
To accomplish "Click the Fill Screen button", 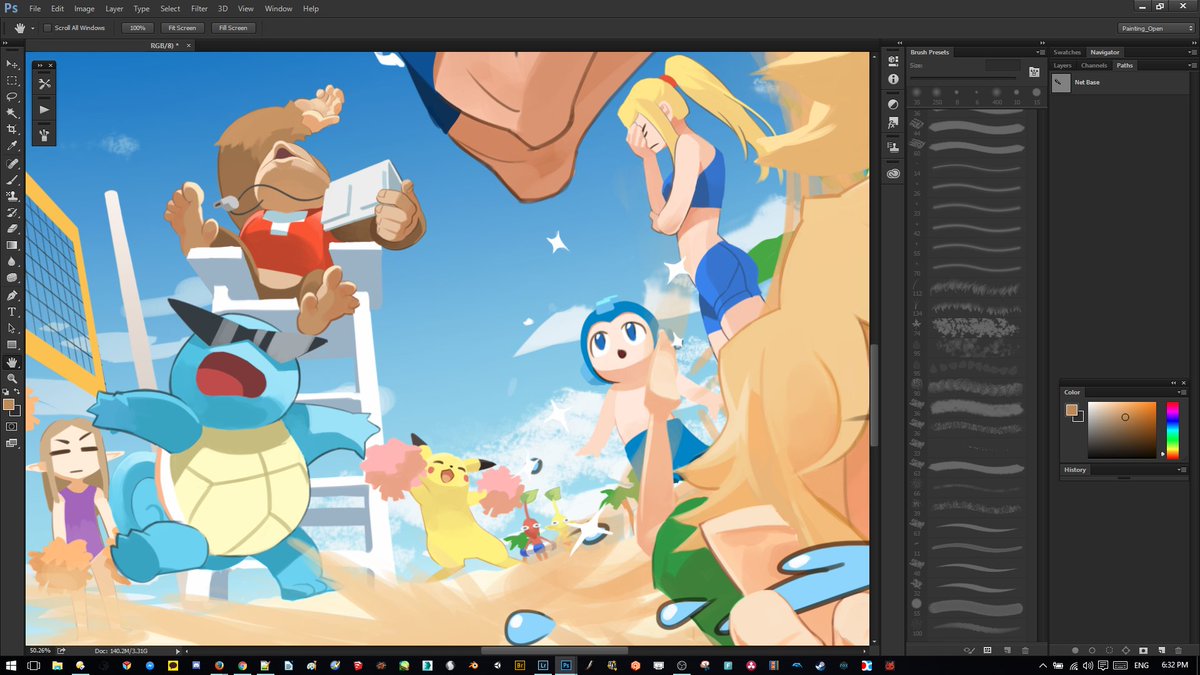I will click(x=233, y=28).
